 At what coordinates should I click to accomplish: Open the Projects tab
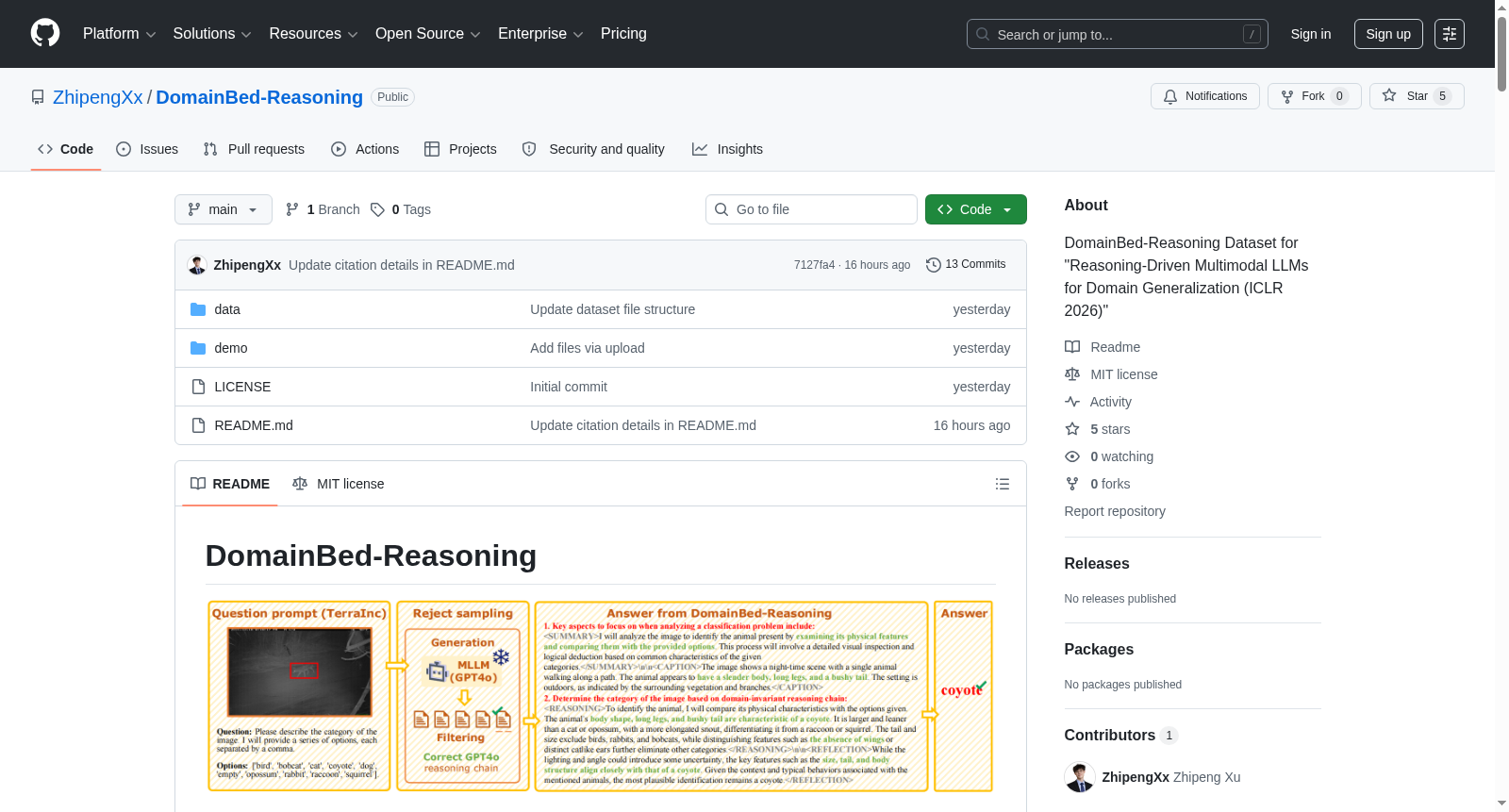(x=460, y=149)
